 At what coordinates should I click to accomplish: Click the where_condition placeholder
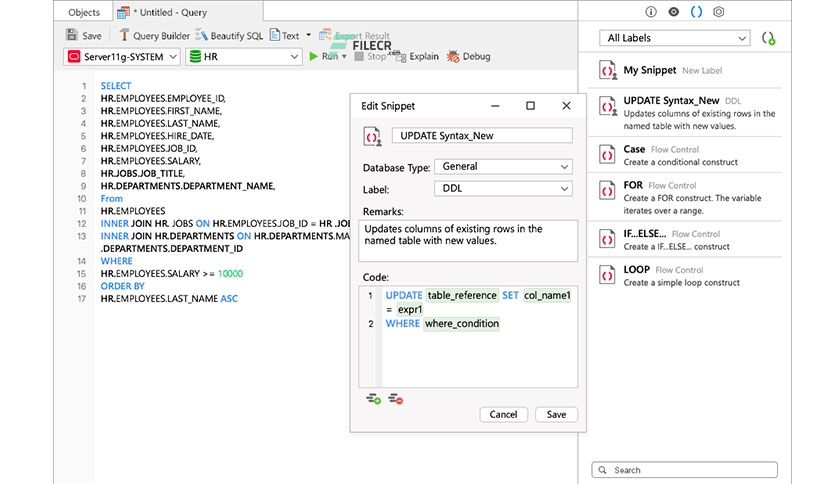pos(462,324)
